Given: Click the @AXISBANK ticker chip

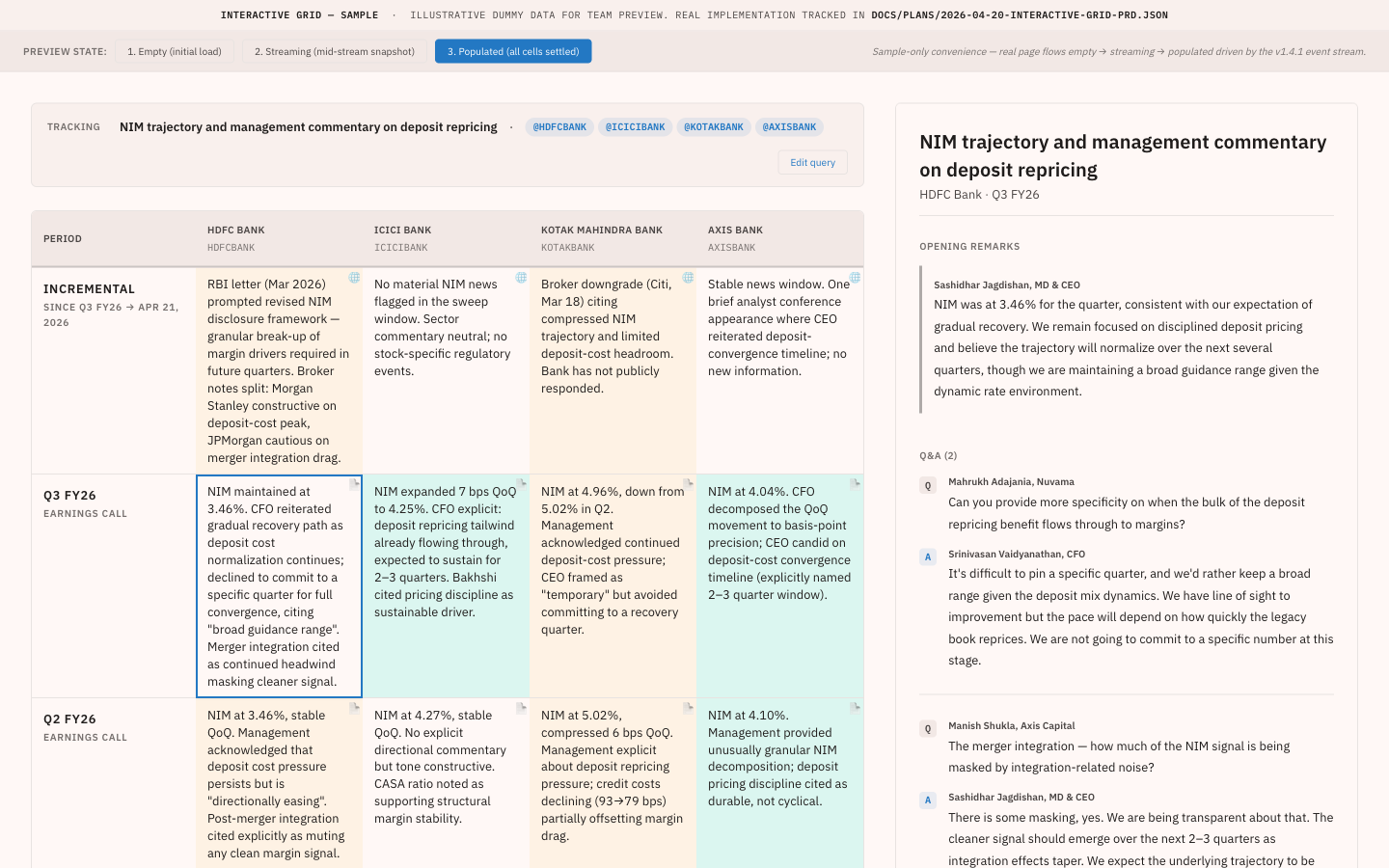Looking at the screenshot, I should pos(789,127).
